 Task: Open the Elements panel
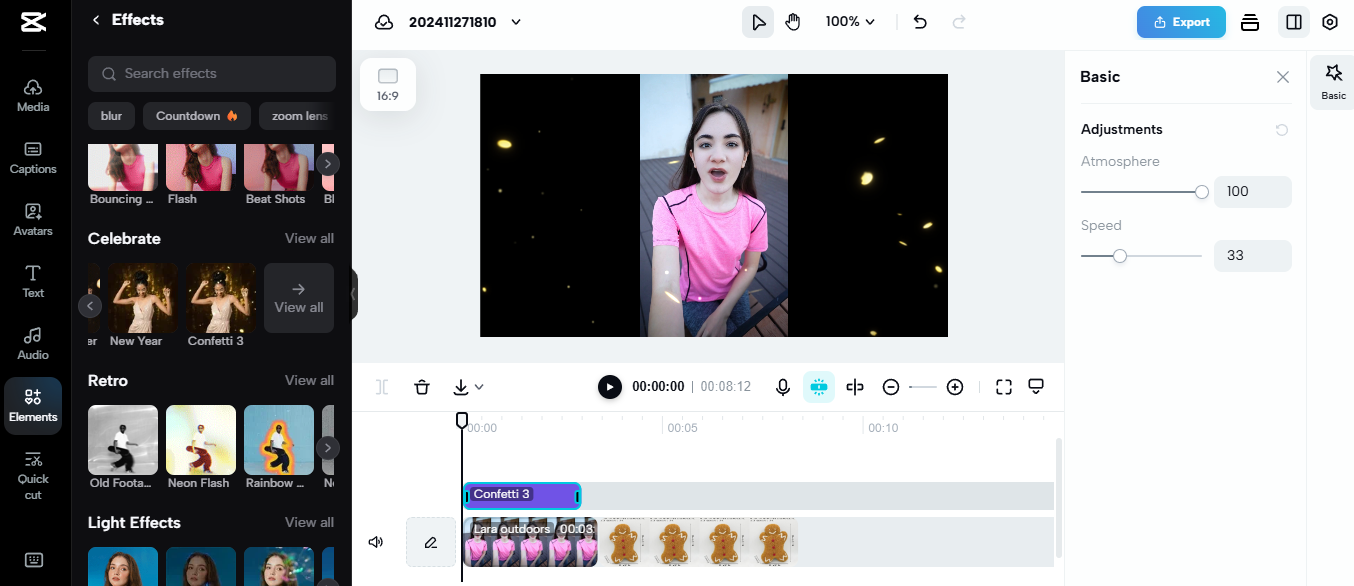tap(33, 406)
